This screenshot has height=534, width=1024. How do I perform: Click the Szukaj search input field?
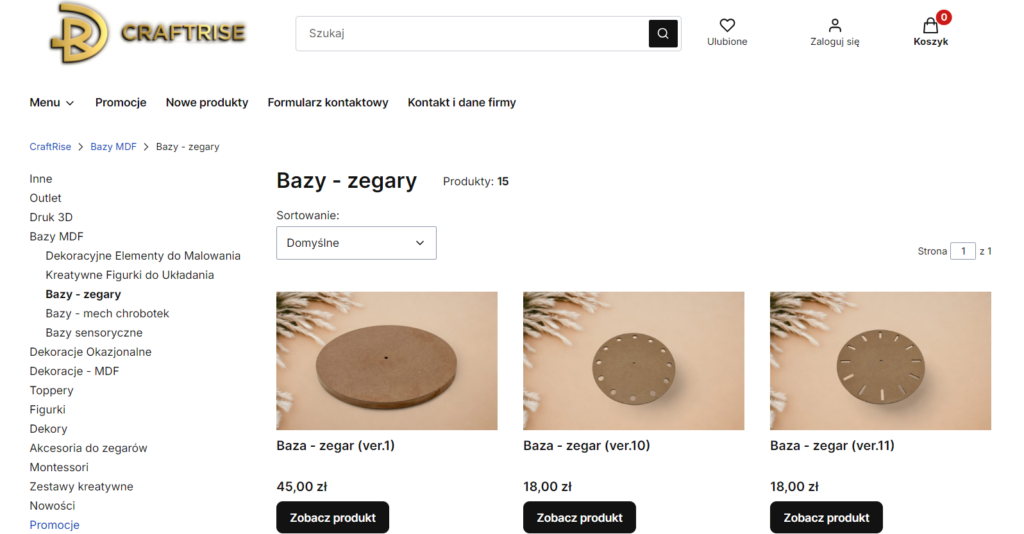coord(470,34)
